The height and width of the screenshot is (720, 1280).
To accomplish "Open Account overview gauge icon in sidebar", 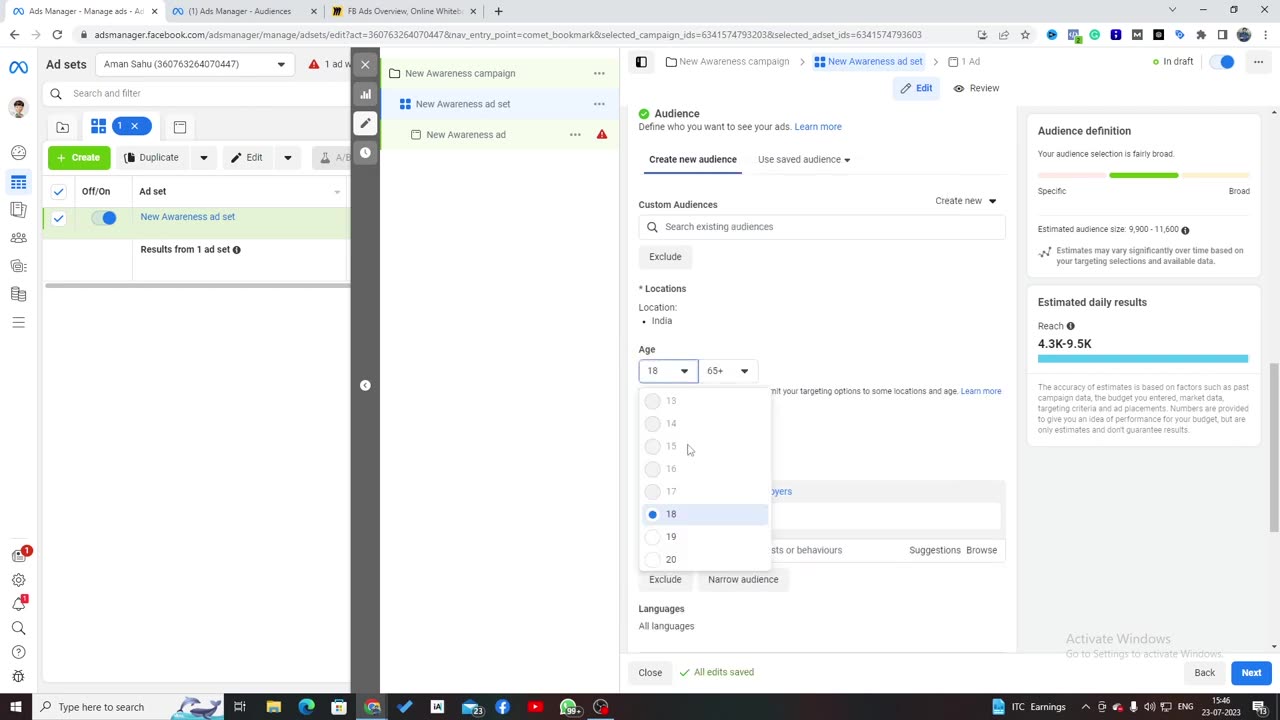I will pos(18,153).
